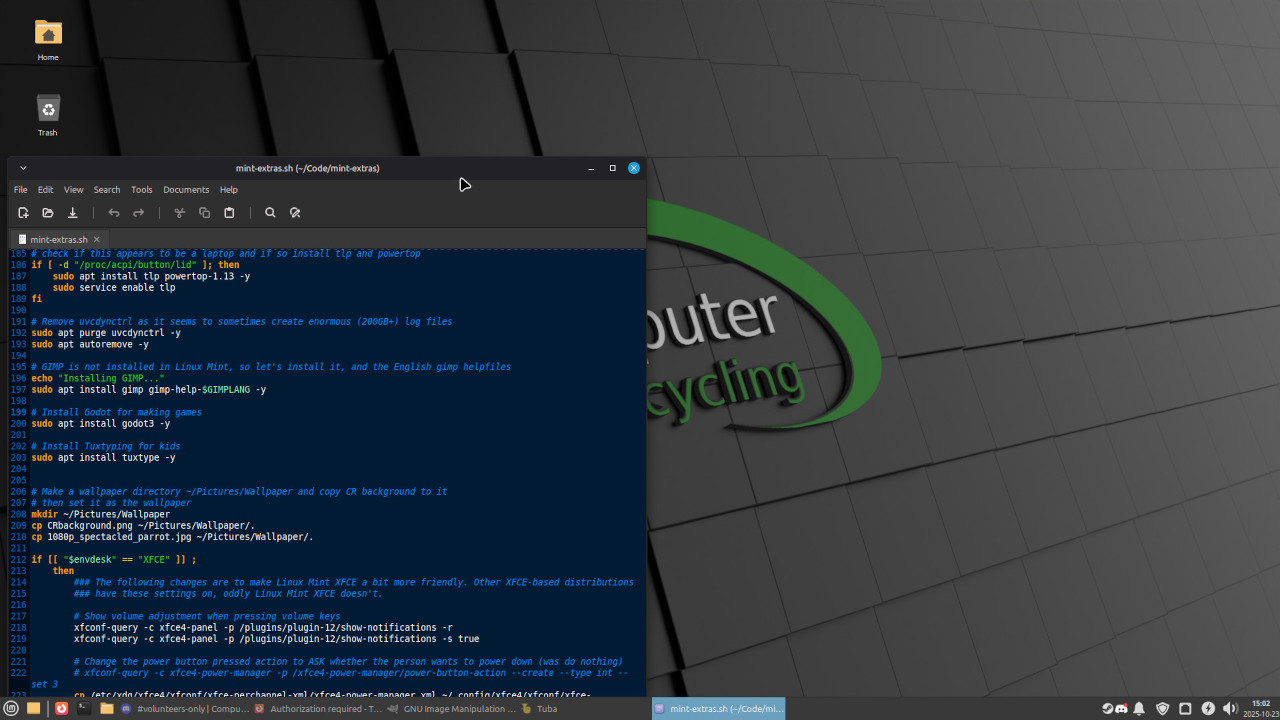
Task: Open Find with the magnifier icon
Action: click(x=270, y=213)
